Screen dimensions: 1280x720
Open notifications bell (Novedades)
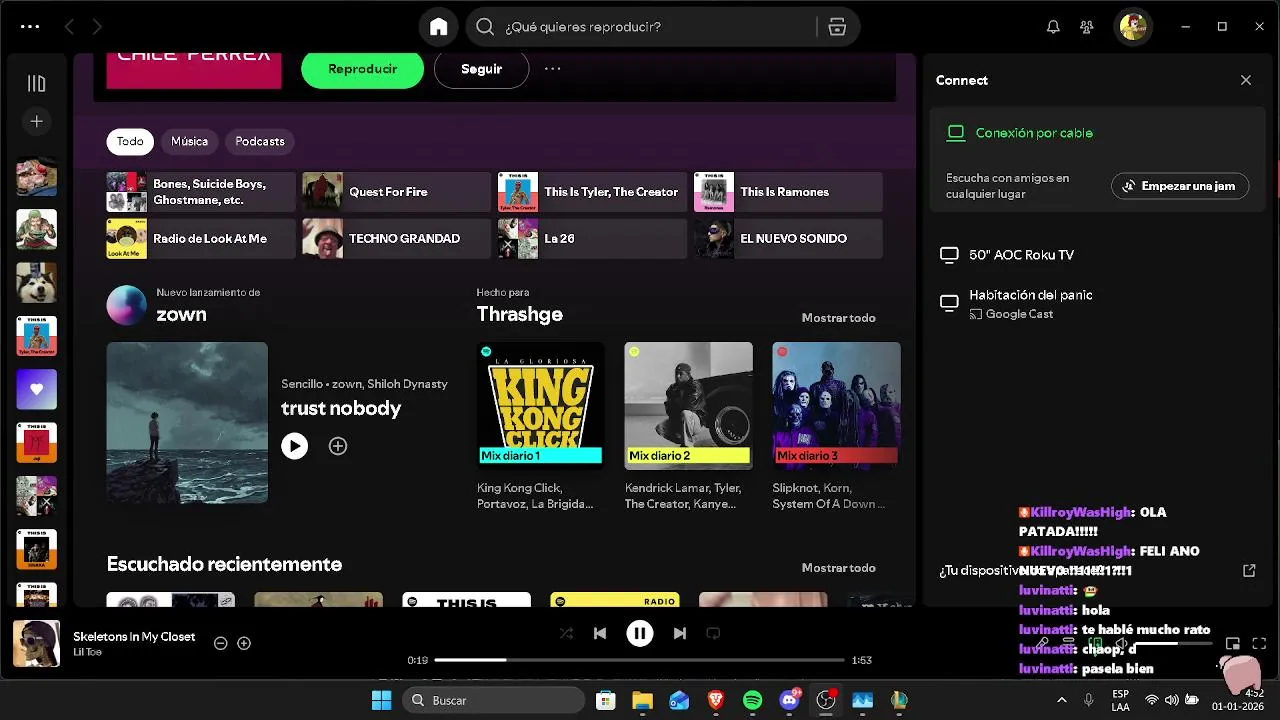click(1053, 27)
